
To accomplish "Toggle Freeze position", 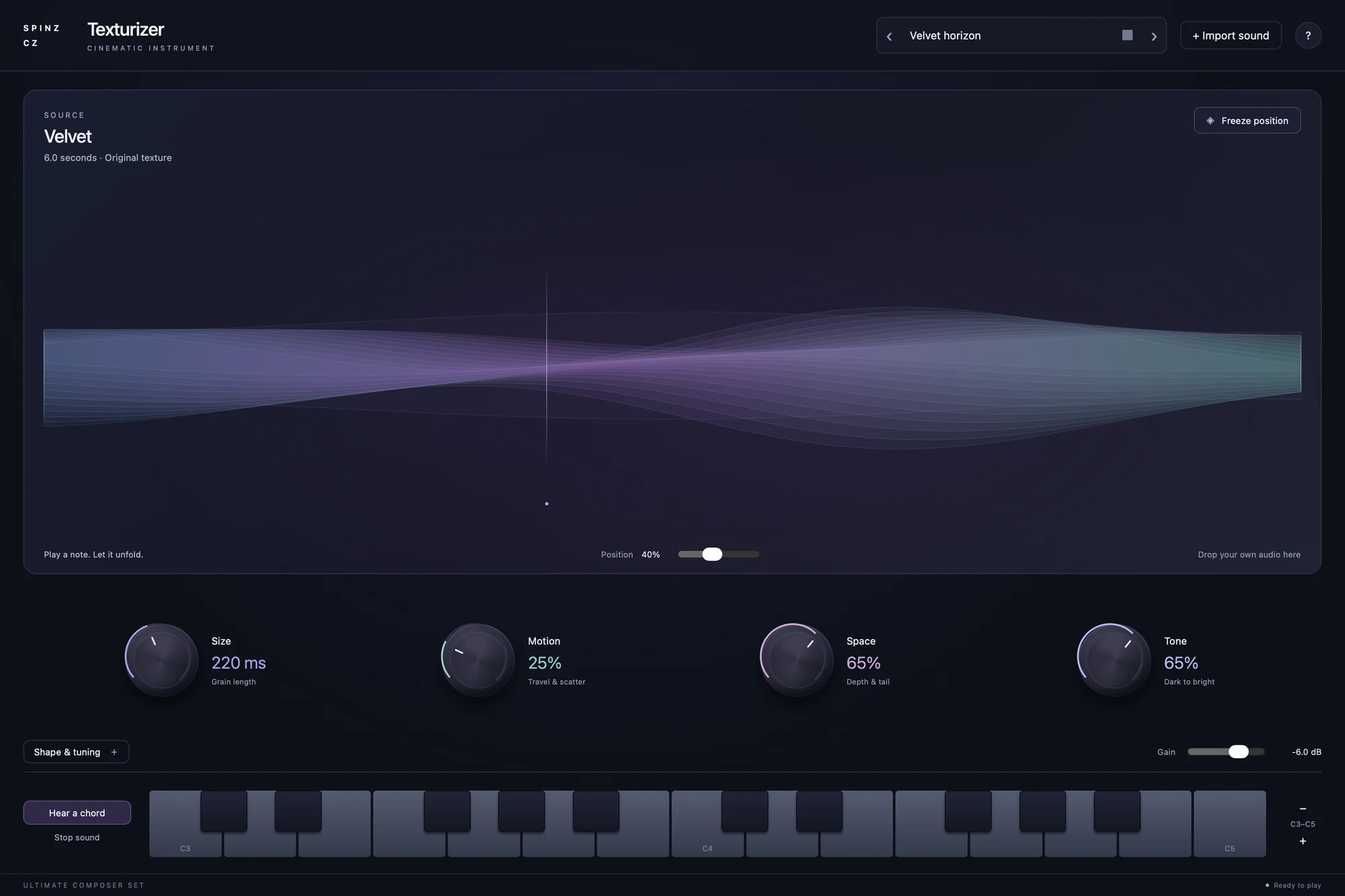I will (x=1247, y=120).
